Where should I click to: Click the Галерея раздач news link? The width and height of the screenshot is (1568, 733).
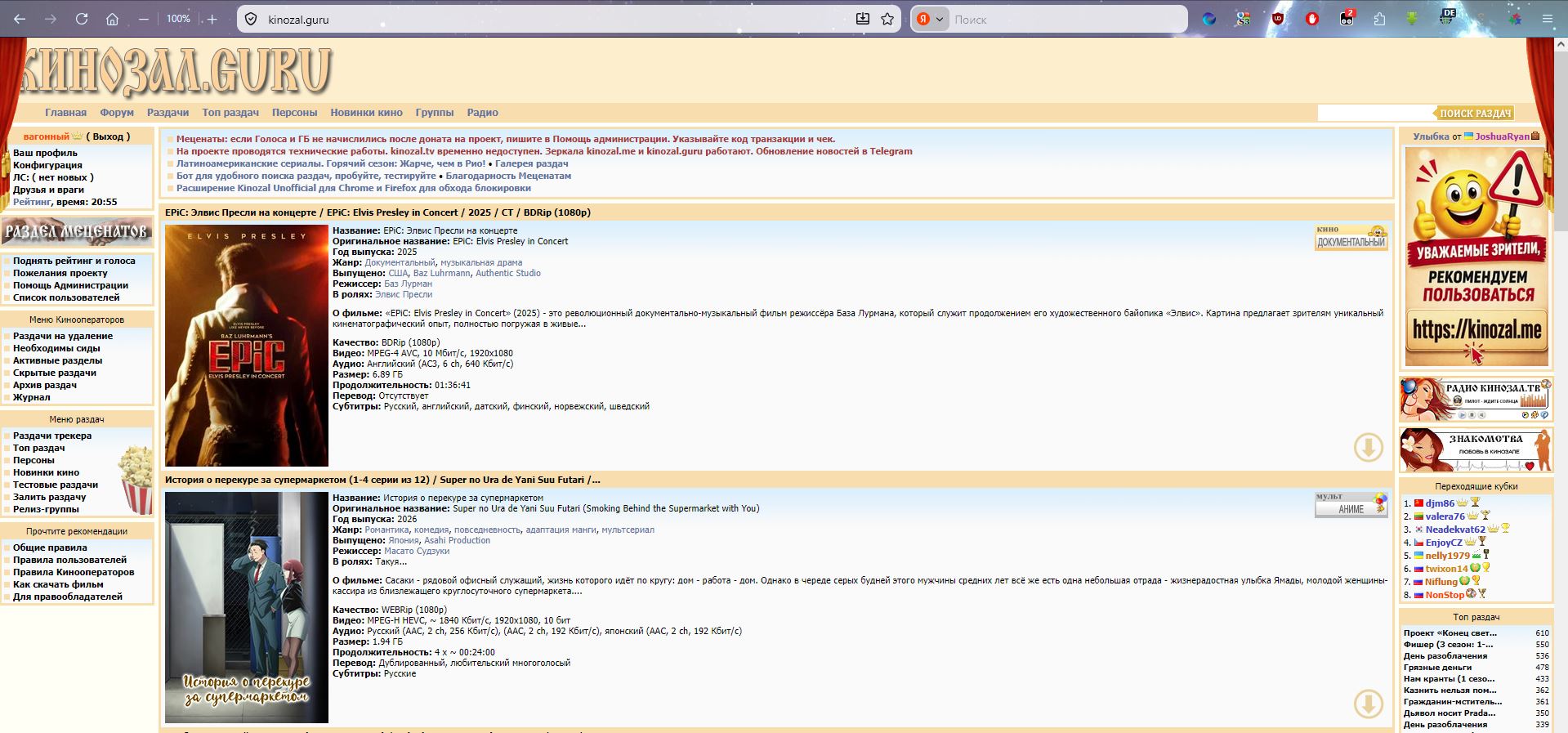pyautogui.click(x=531, y=163)
